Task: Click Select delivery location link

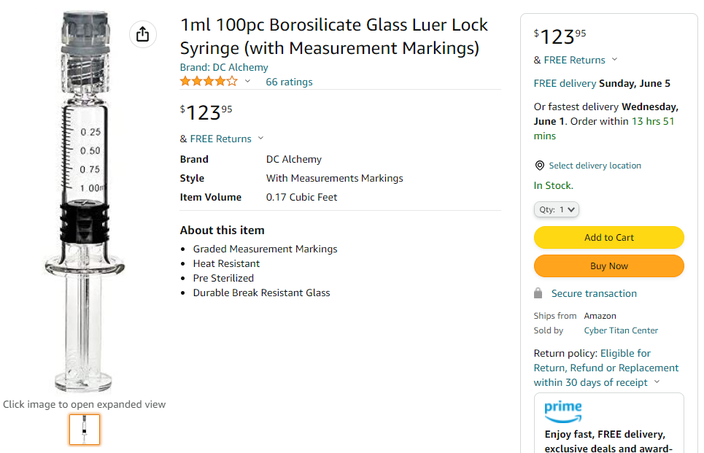Action: tap(595, 166)
